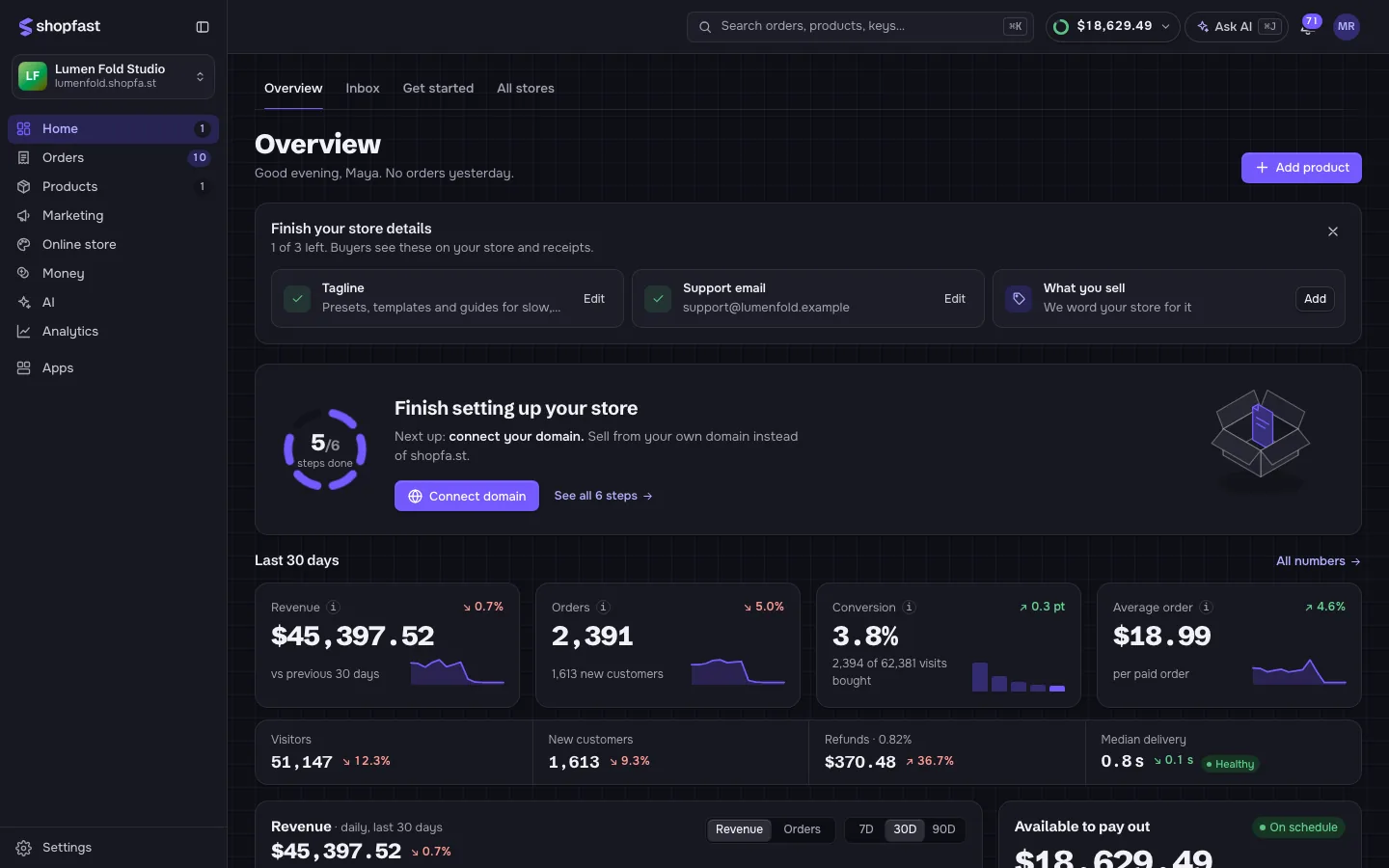This screenshot has height=868, width=1389.
Task: Open Analytics in the sidebar
Action: [113, 332]
